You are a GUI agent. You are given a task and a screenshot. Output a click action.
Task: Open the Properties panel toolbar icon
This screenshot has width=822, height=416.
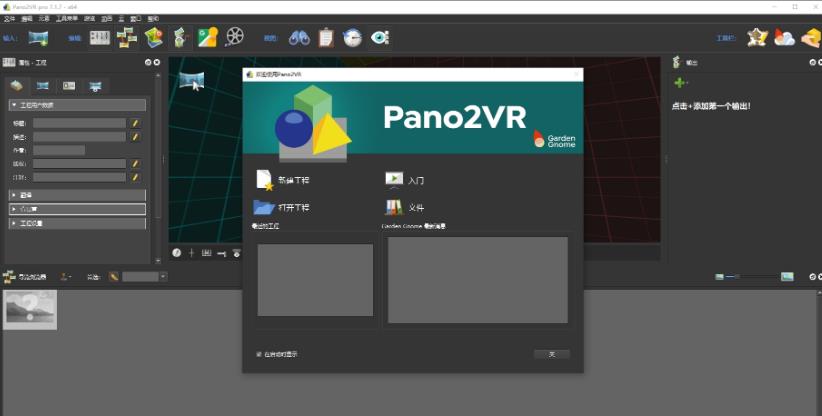[x=100, y=38]
